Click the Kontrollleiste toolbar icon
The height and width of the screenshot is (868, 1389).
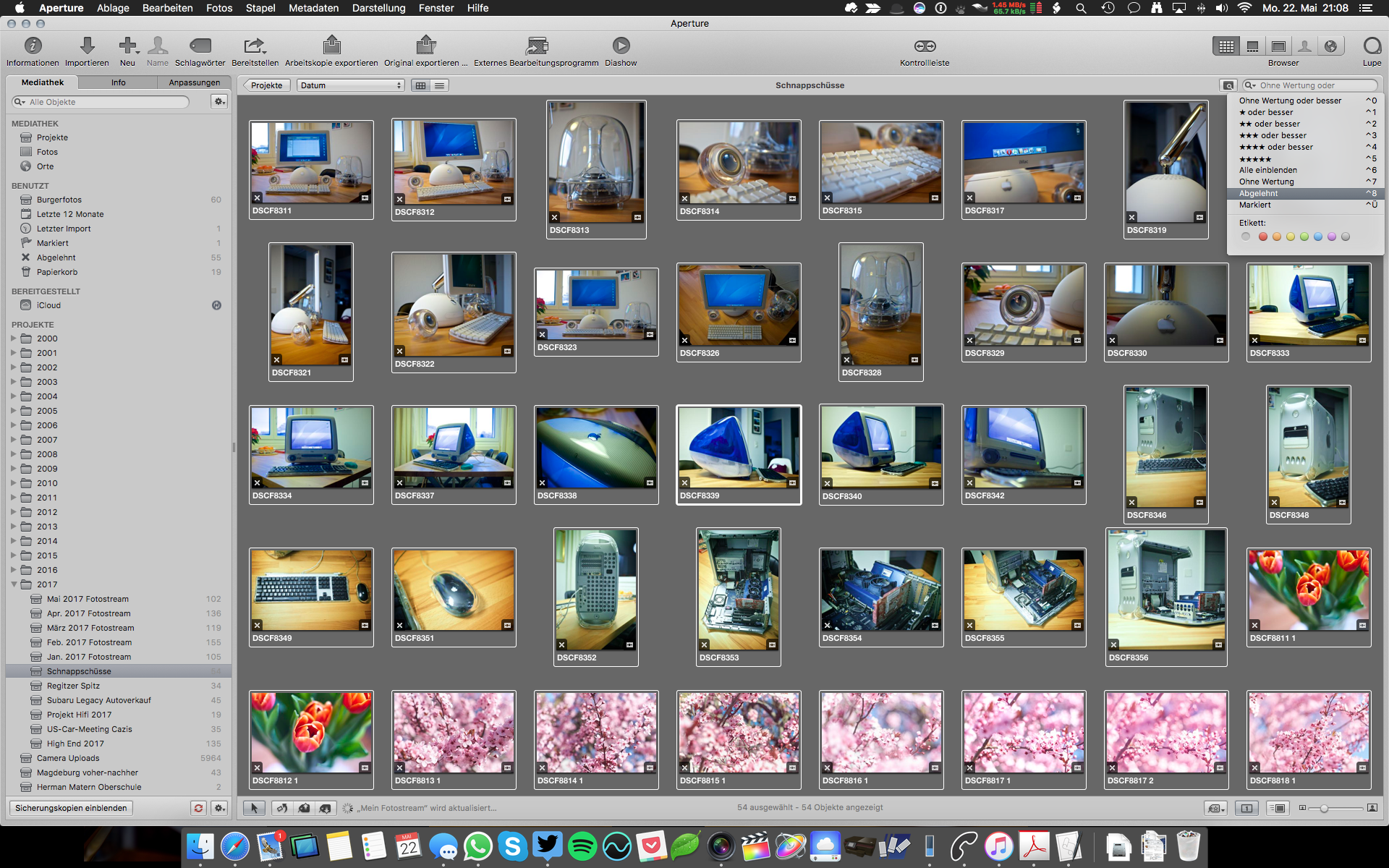[x=925, y=46]
